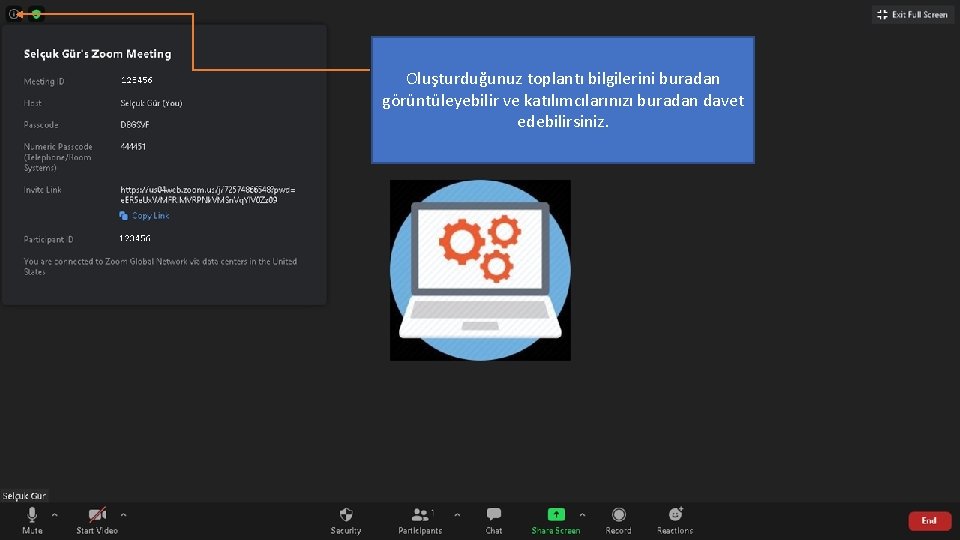Click the Passcode value D8GSvF

coord(135,124)
